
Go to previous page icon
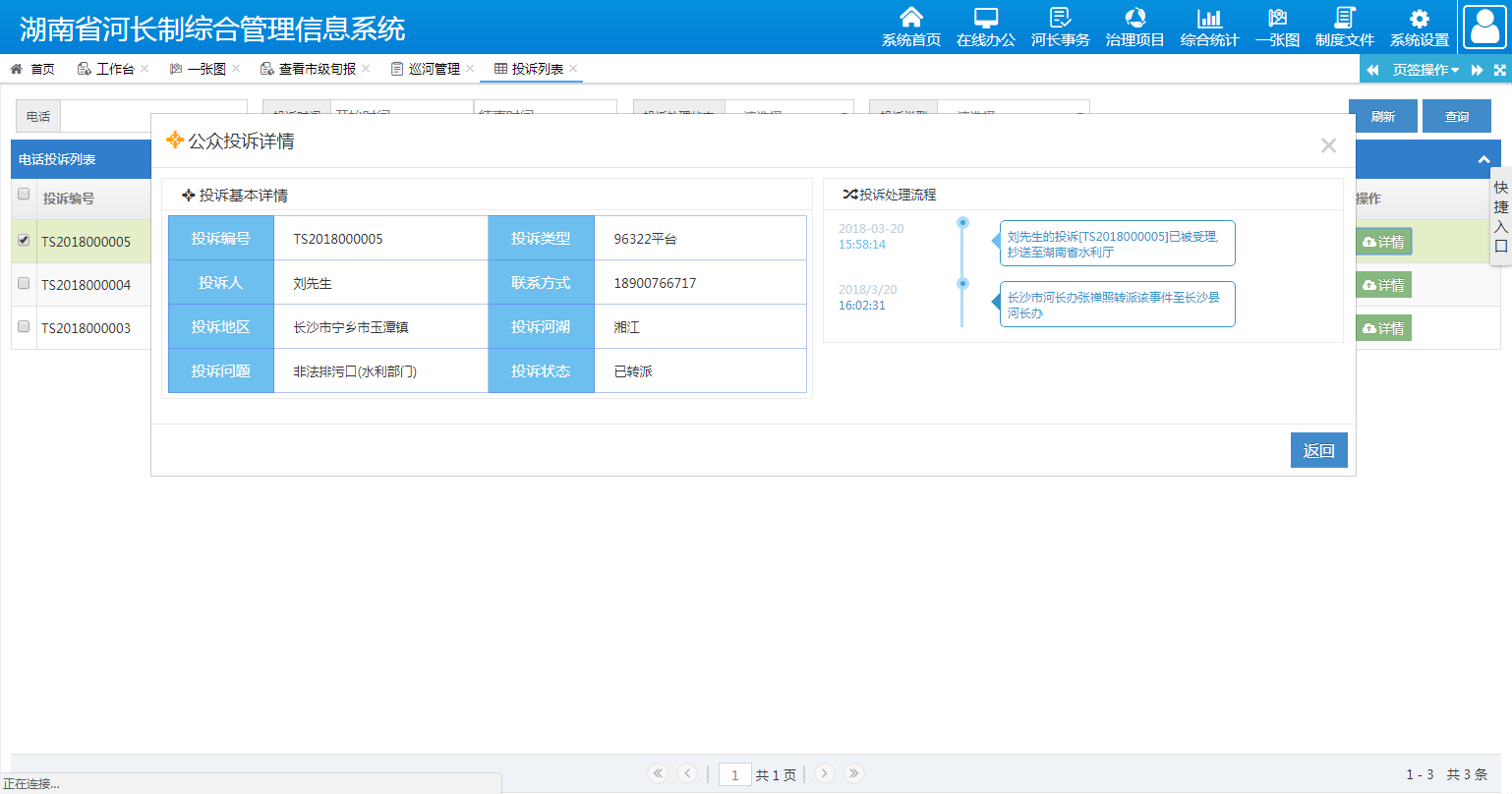tap(688, 773)
